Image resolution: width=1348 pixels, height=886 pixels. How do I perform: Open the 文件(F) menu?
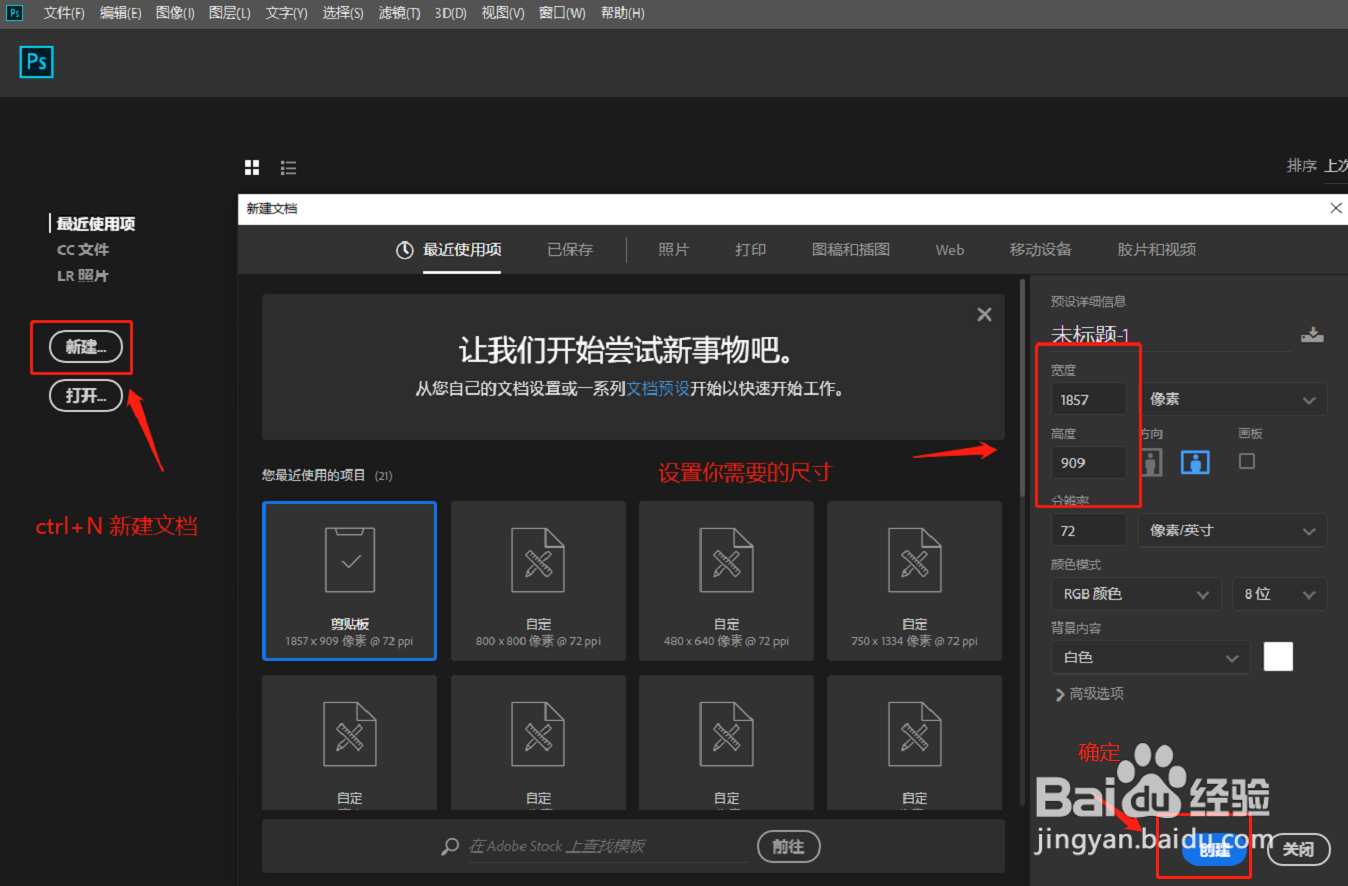pyautogui.click(x=64, y=13)
